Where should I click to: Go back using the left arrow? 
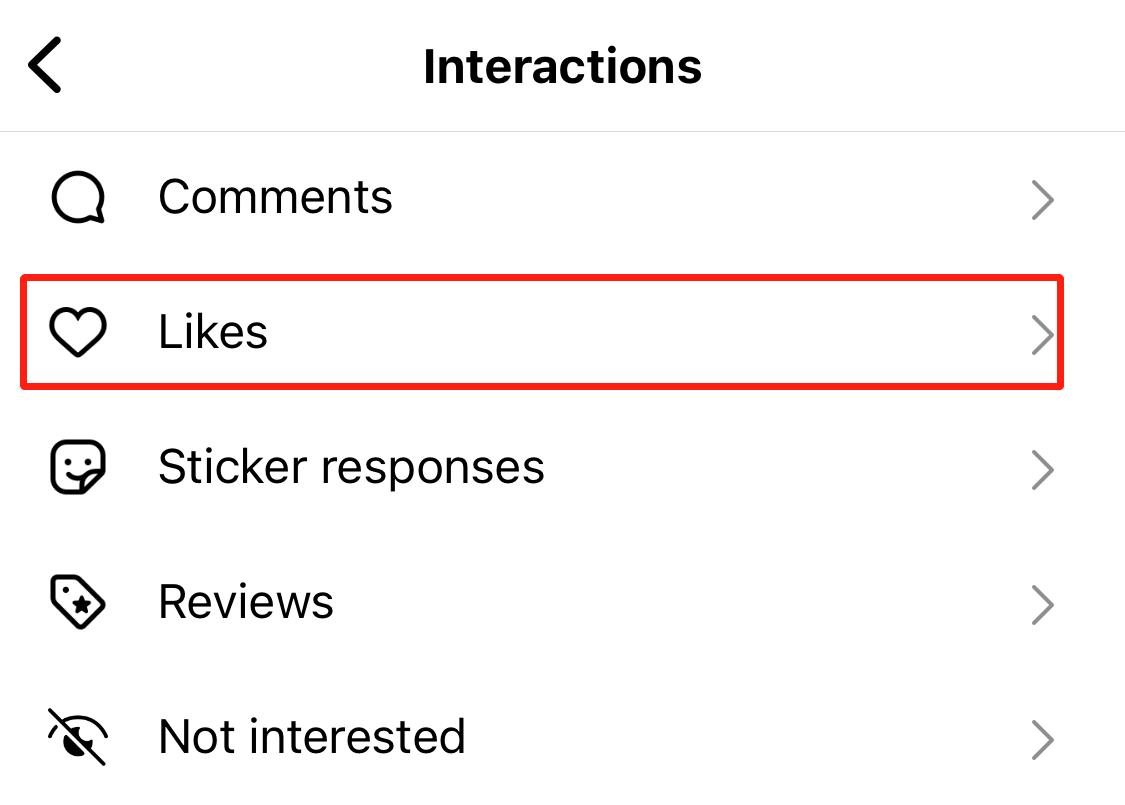coord(46,66)
